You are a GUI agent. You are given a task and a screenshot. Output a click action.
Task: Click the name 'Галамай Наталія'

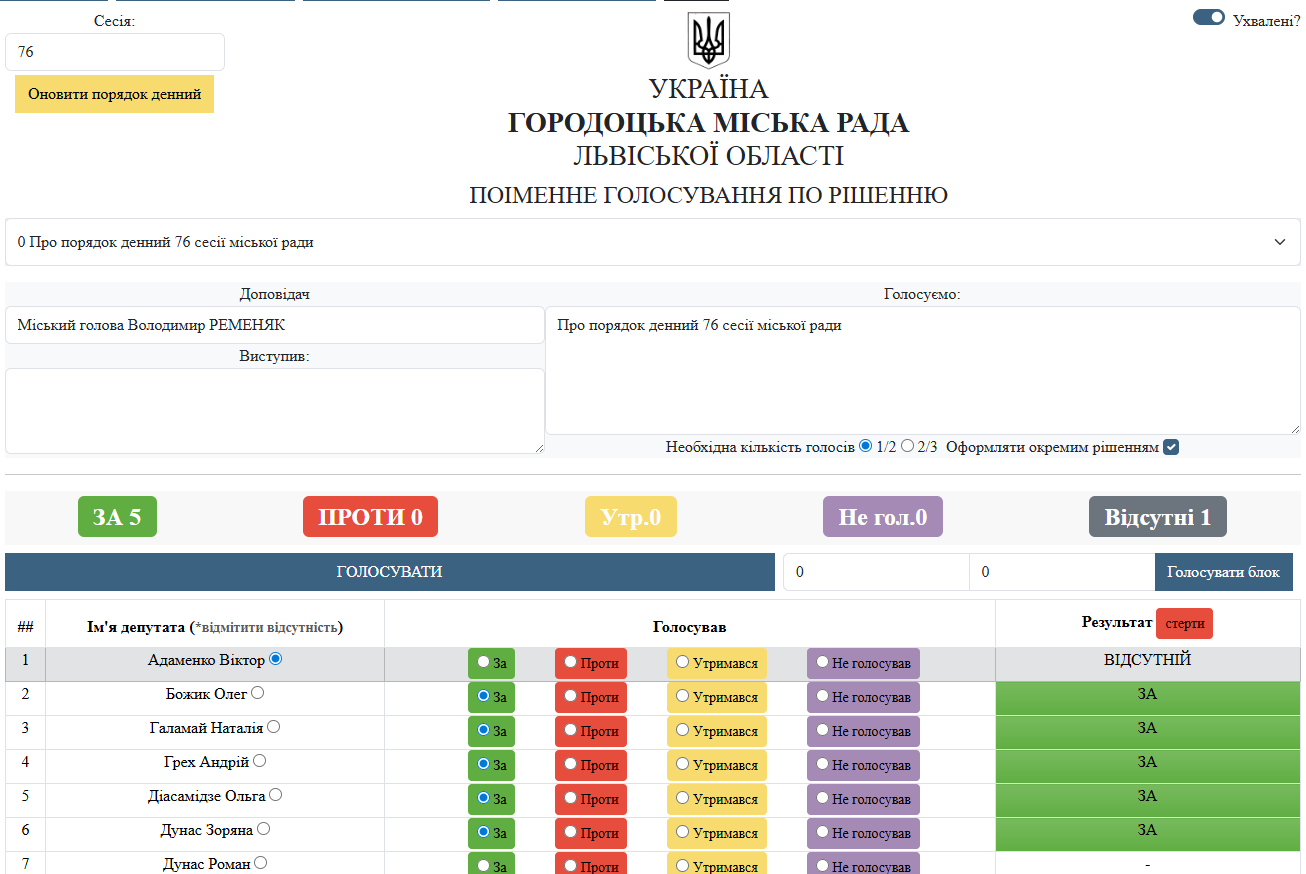pos(206,728)
